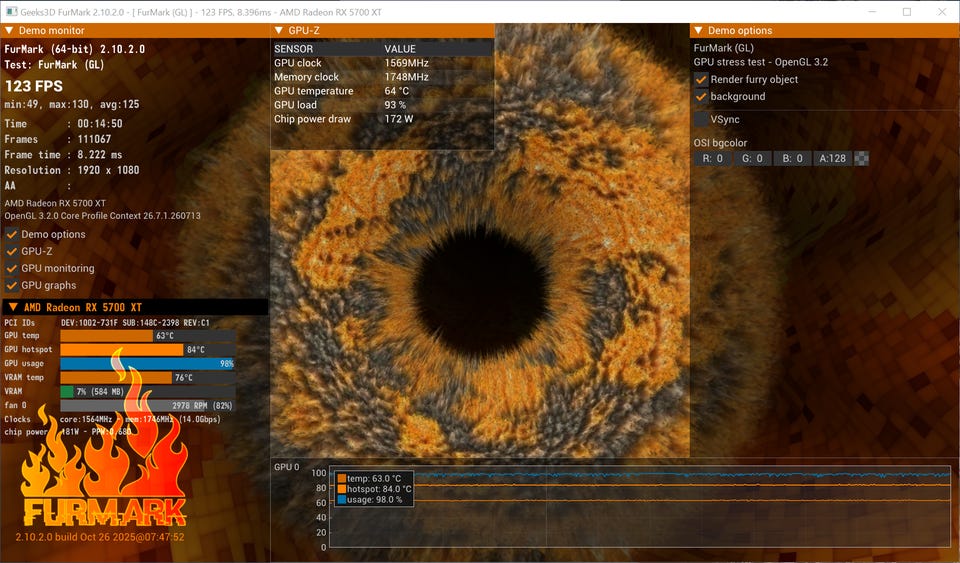Click the G: 0 color value field
The width and height of the screenshot is (960, 563).
point(752,158)
